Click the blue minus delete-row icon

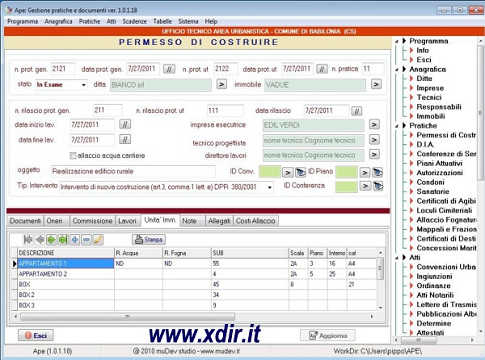(x=86, y=239)
